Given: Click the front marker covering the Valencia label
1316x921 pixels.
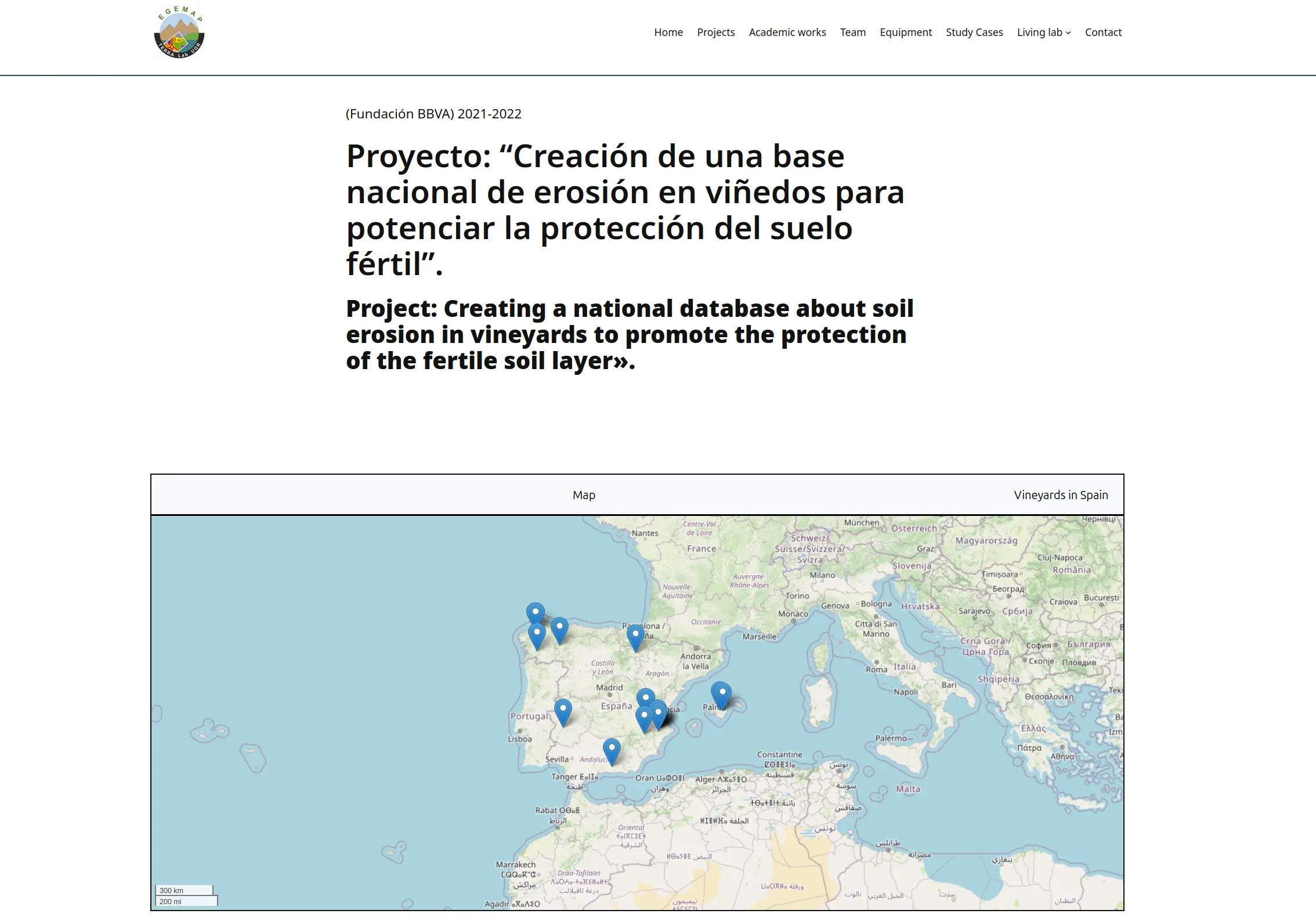Looking at the screenshot, I should tap(659, 716).
